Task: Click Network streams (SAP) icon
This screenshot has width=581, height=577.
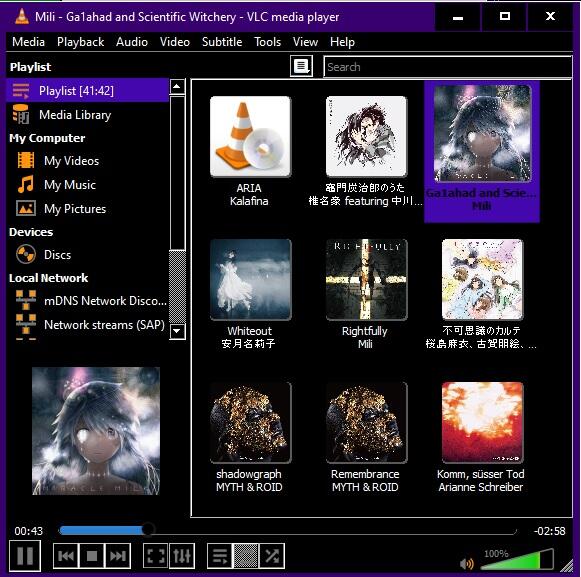Action: (26, 325)
